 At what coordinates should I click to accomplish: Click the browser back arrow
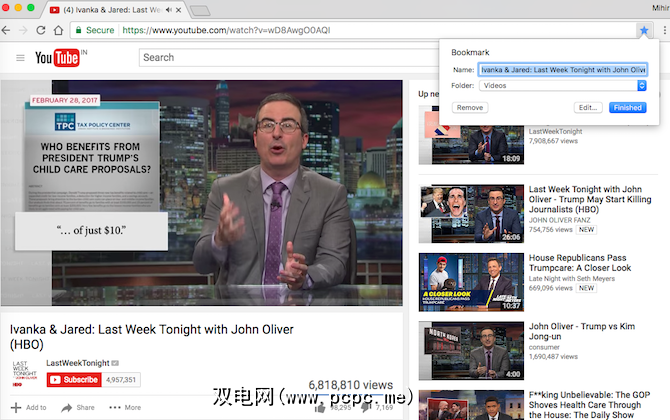(x=6, y=30)
